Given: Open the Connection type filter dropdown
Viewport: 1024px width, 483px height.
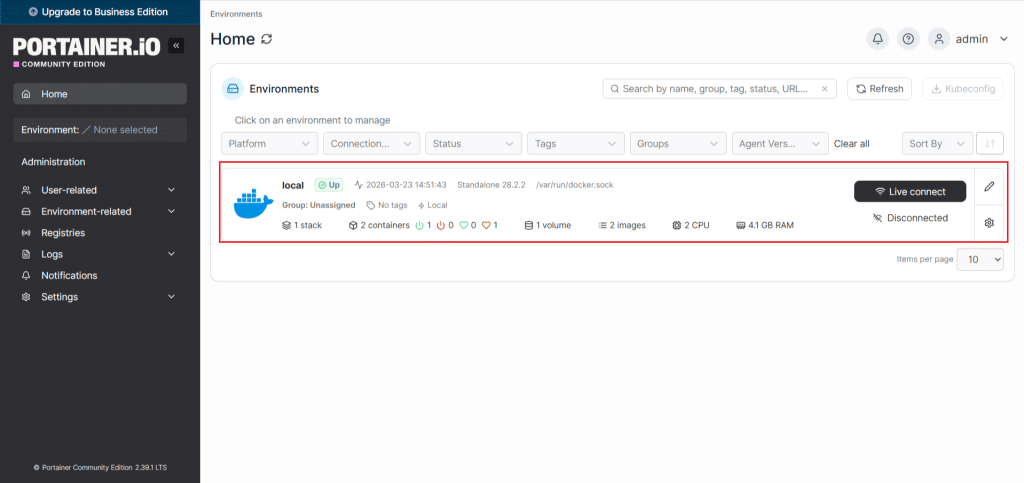Looking at the screenshot, I should [372, 144].
